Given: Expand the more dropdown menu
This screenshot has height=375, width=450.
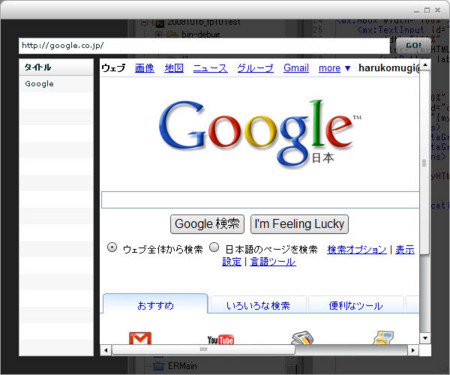Looking at the screenshot, I should [334, 68].
